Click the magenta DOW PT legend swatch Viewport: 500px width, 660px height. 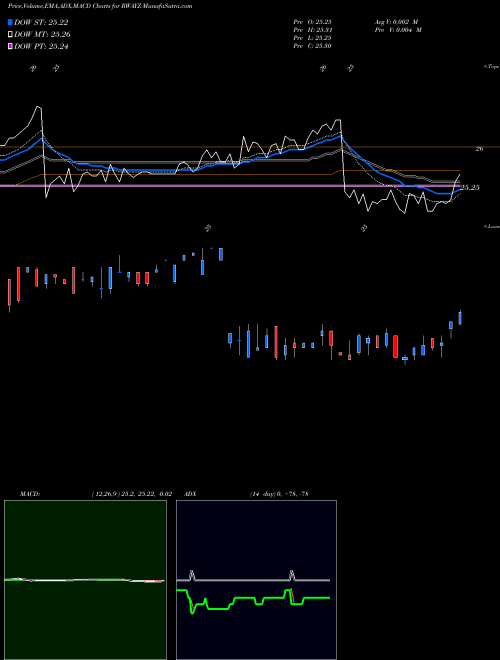tap(10, 46)
